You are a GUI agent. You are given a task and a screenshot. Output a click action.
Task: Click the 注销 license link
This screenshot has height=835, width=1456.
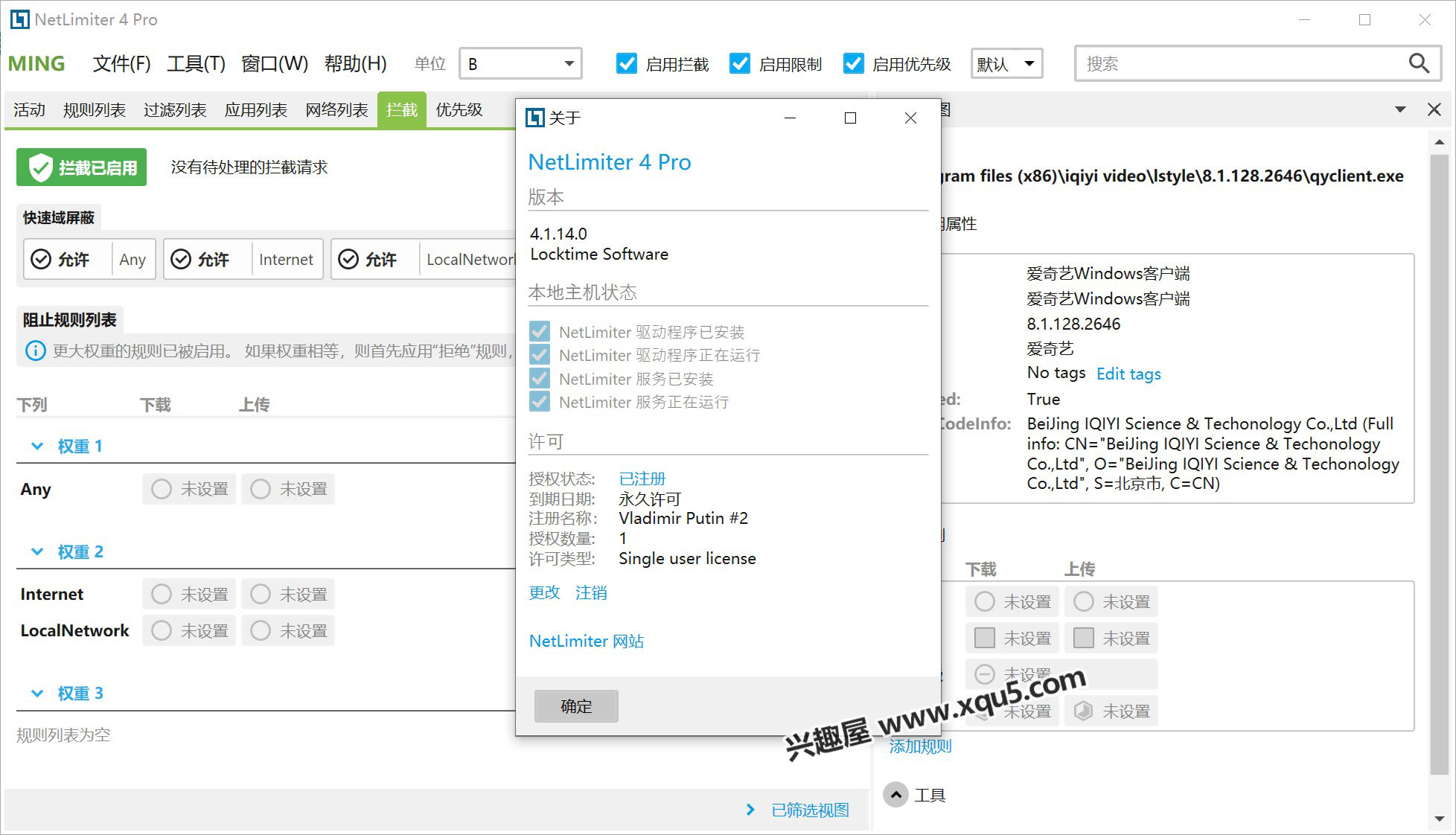[591, 592]
